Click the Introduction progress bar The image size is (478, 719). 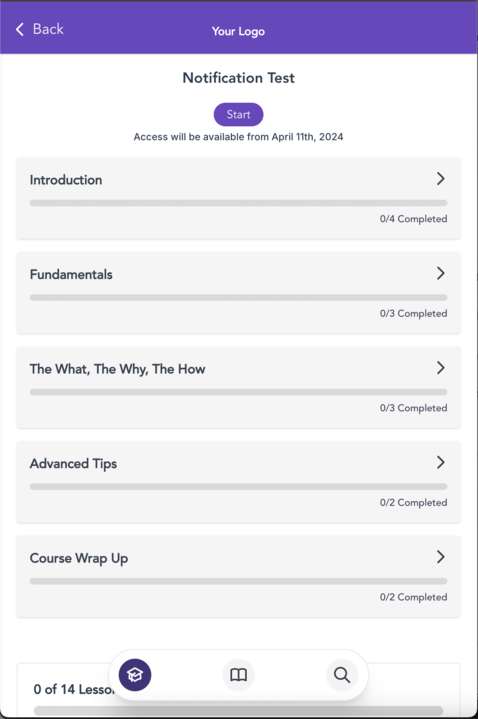click(239, 203)
